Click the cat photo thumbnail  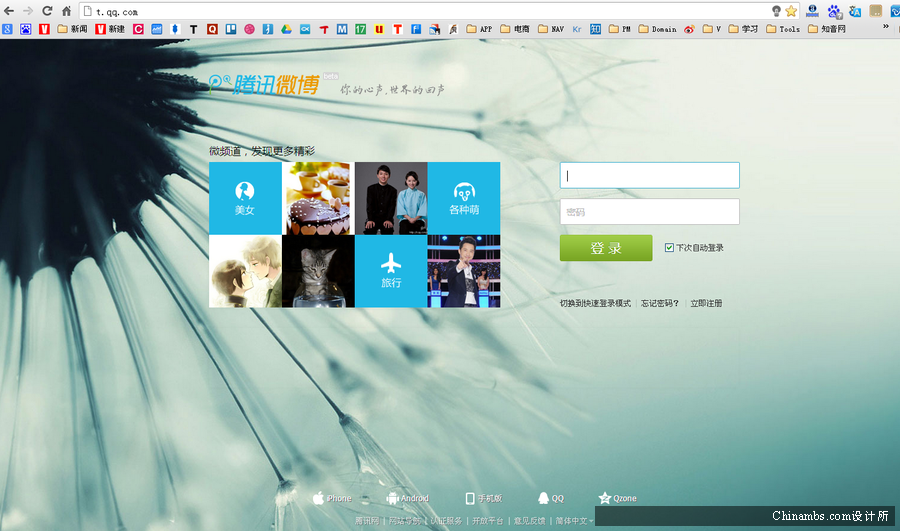pyautogui.click(x=318, y=271)
